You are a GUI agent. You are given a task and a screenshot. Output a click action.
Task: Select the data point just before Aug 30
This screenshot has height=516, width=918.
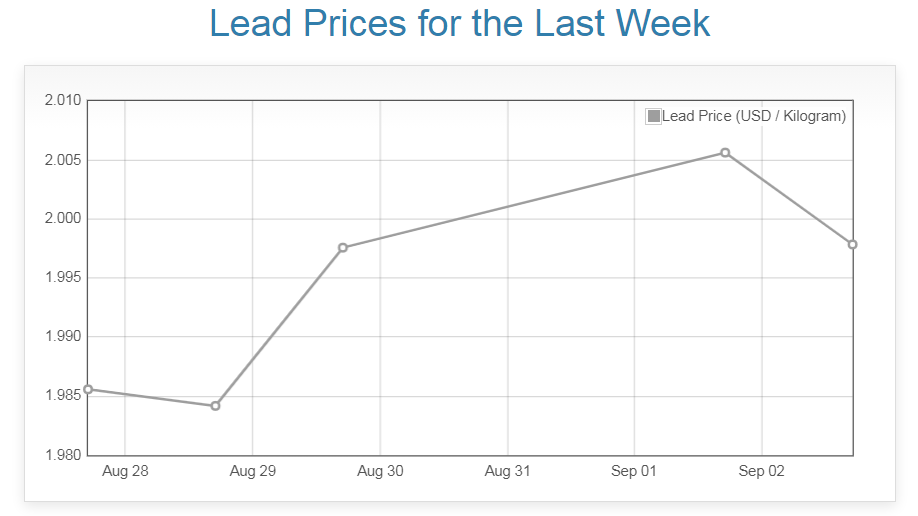[343, 248]
